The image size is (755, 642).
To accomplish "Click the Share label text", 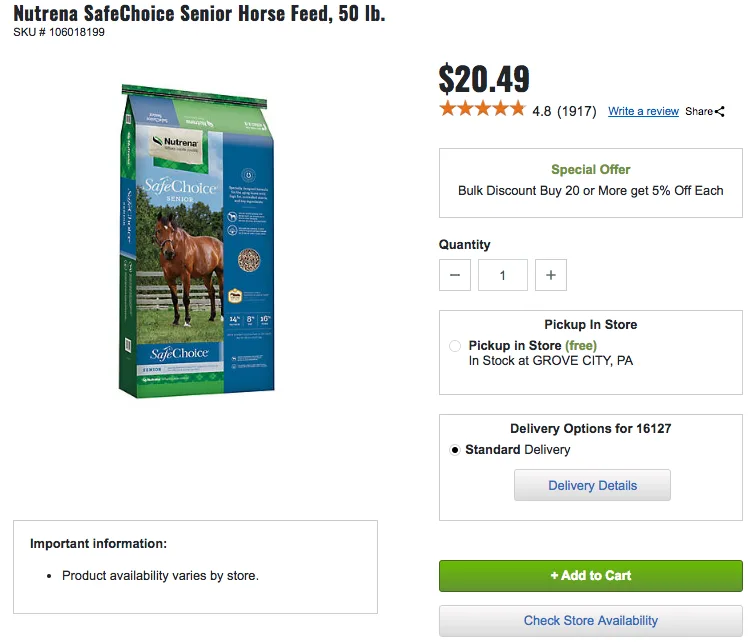I will (699, 112).
